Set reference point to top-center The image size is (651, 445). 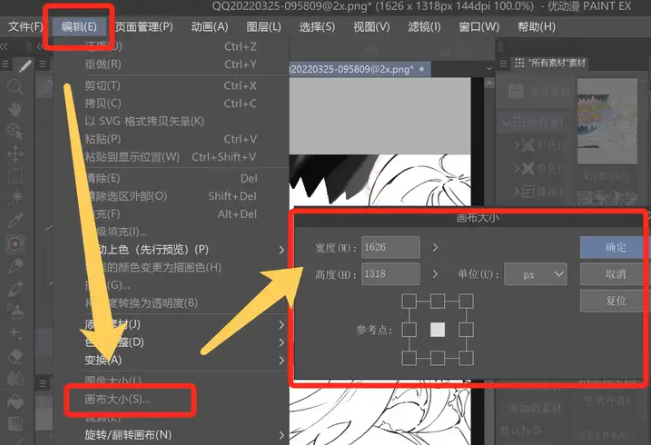click(x=437, y=301)
